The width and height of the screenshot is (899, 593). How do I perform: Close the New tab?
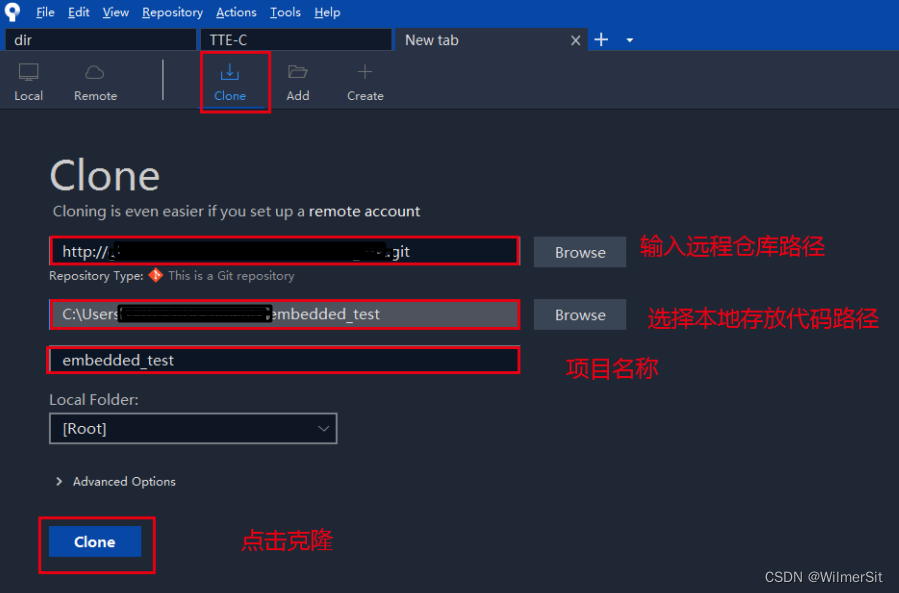tap(576, 40)
